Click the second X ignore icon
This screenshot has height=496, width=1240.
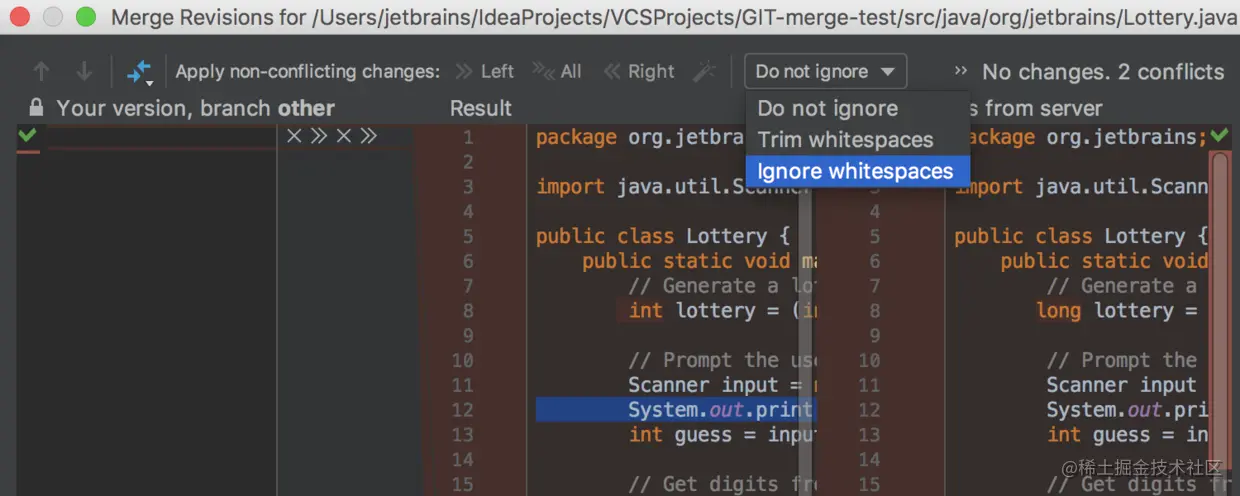(x=344, y=136)
